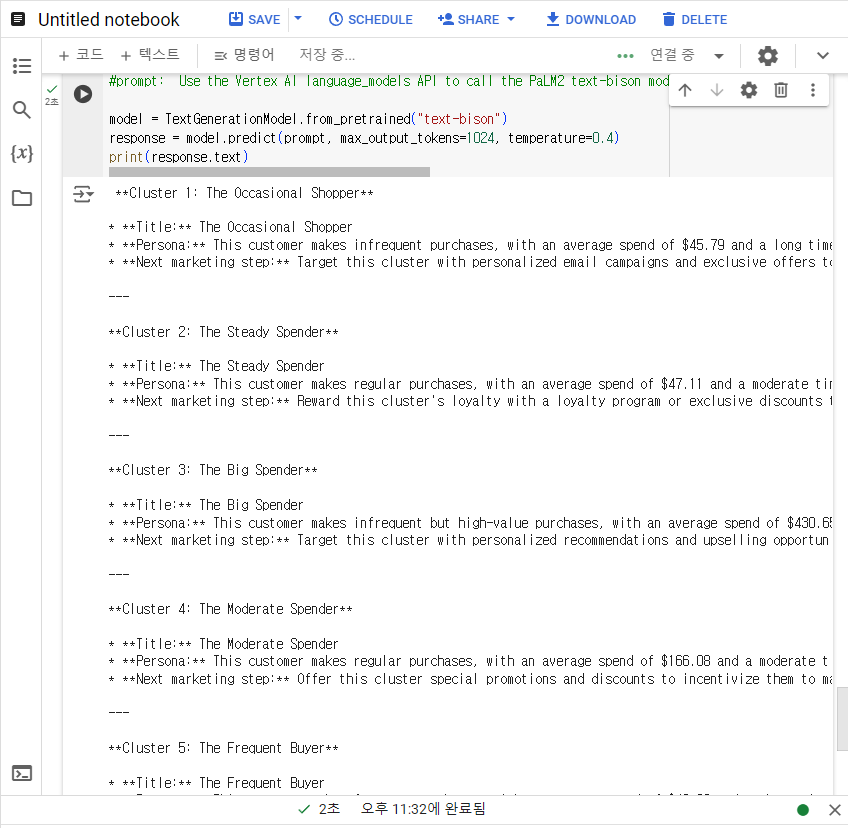848x828 pixels.
Task: Open the 명령어 command palette
Action: point(244,55)
